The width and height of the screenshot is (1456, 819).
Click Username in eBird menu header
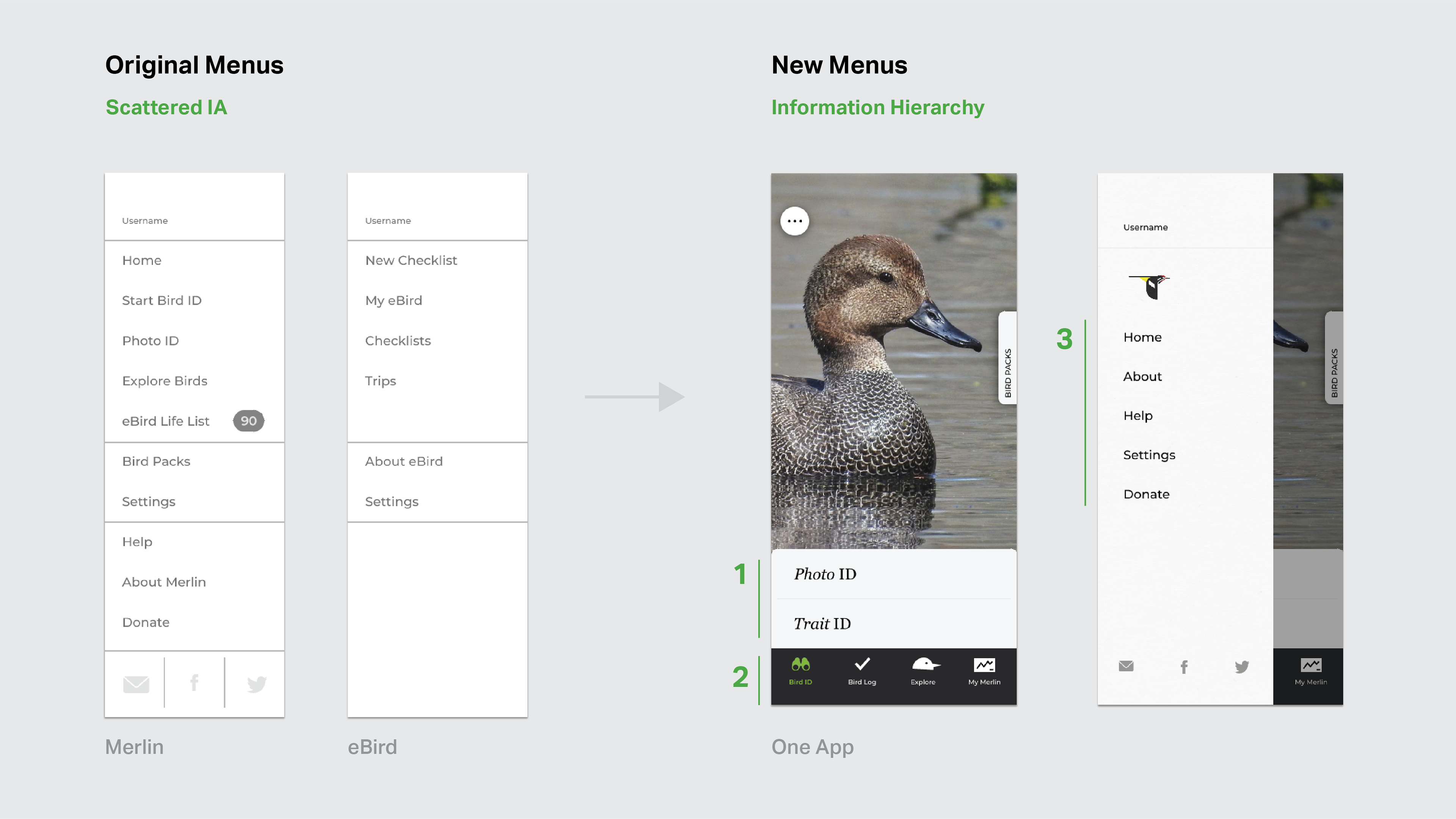click(388, 221)
